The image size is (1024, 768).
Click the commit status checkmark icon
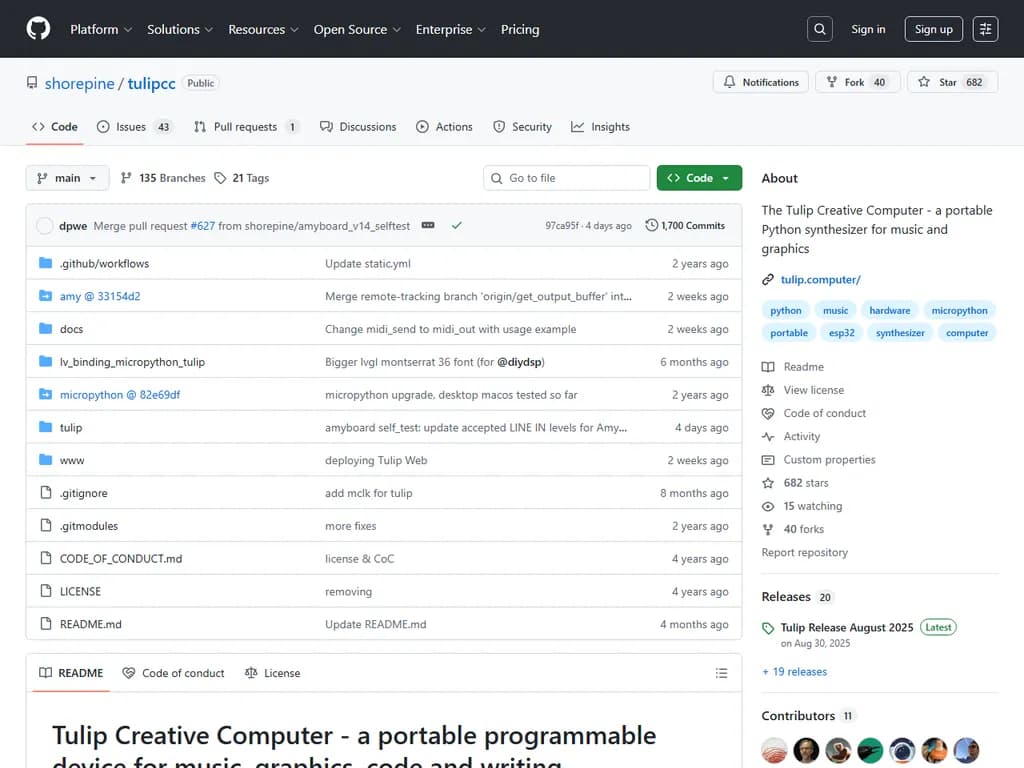[456, 226]
